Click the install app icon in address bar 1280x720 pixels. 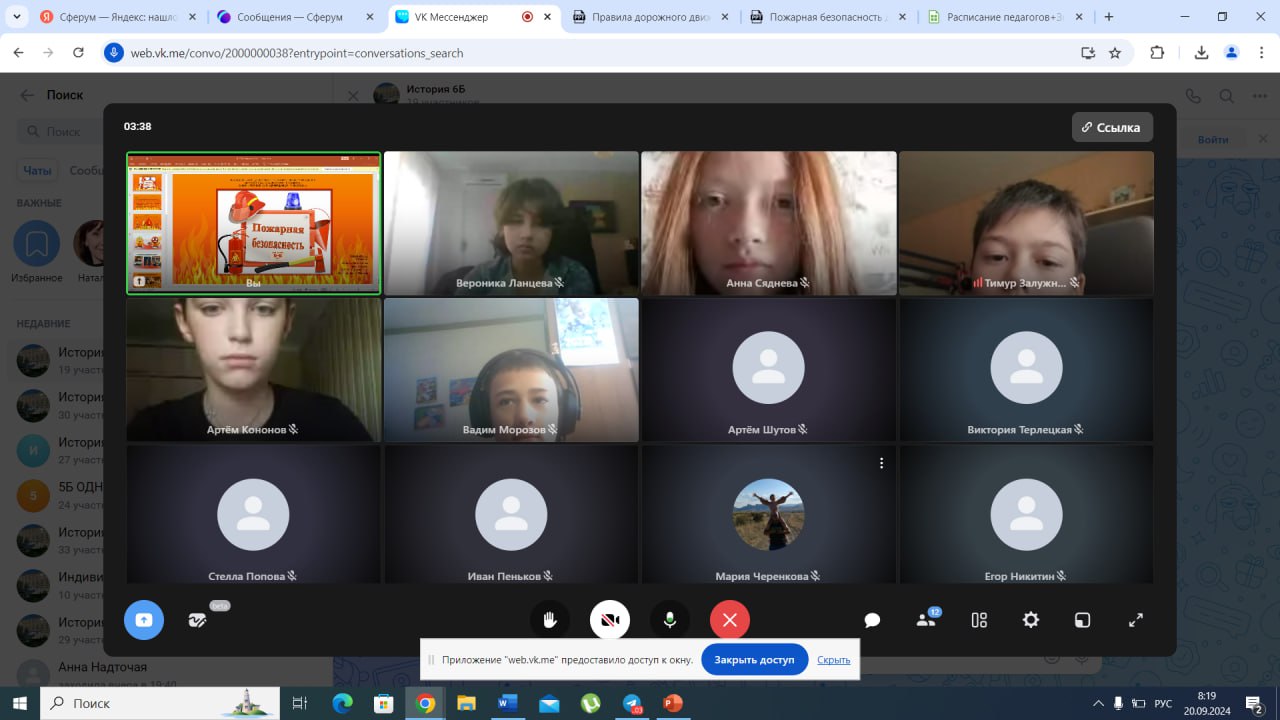[x=1088, y=53]
